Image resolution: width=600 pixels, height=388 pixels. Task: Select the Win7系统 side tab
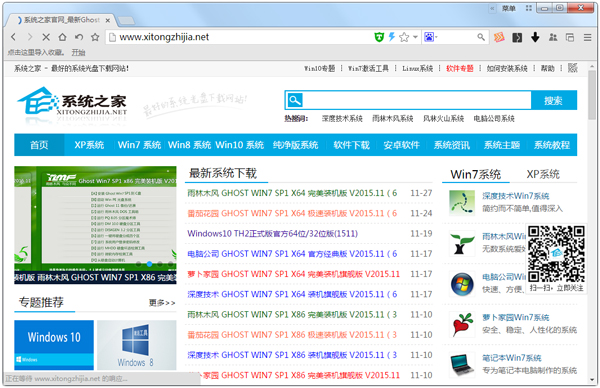point(476,174)
